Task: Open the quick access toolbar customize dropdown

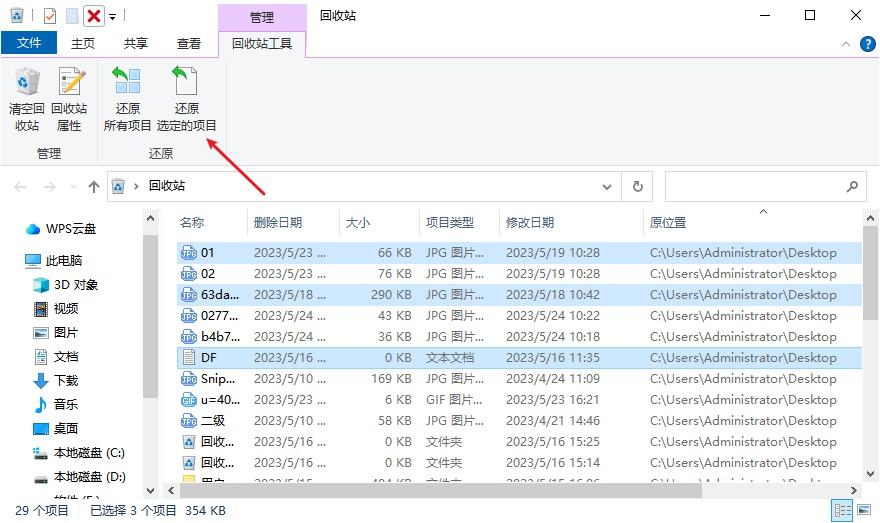Action: pos(112,17)
